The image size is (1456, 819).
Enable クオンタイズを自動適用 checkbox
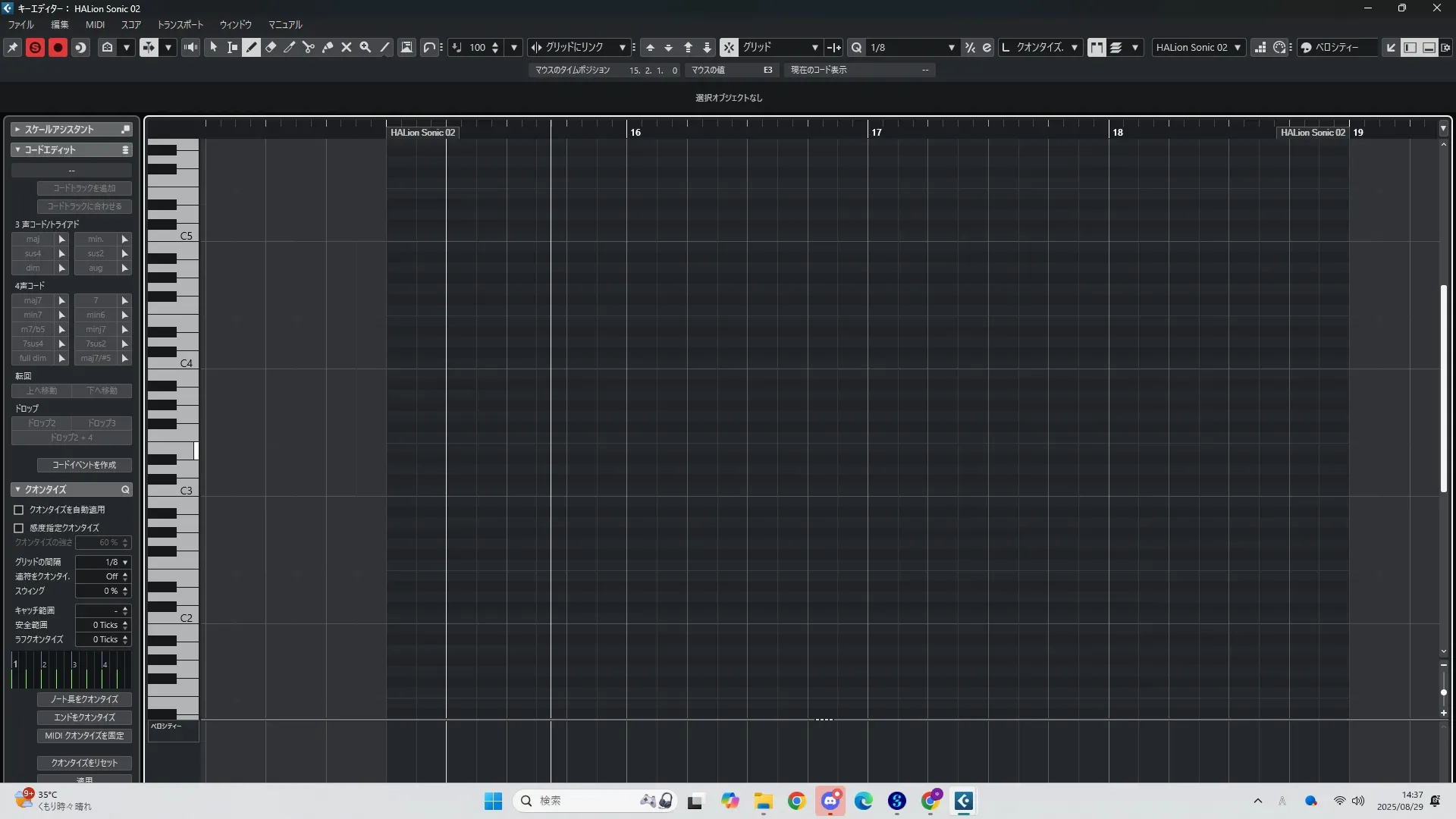click(x=19, y=510)
